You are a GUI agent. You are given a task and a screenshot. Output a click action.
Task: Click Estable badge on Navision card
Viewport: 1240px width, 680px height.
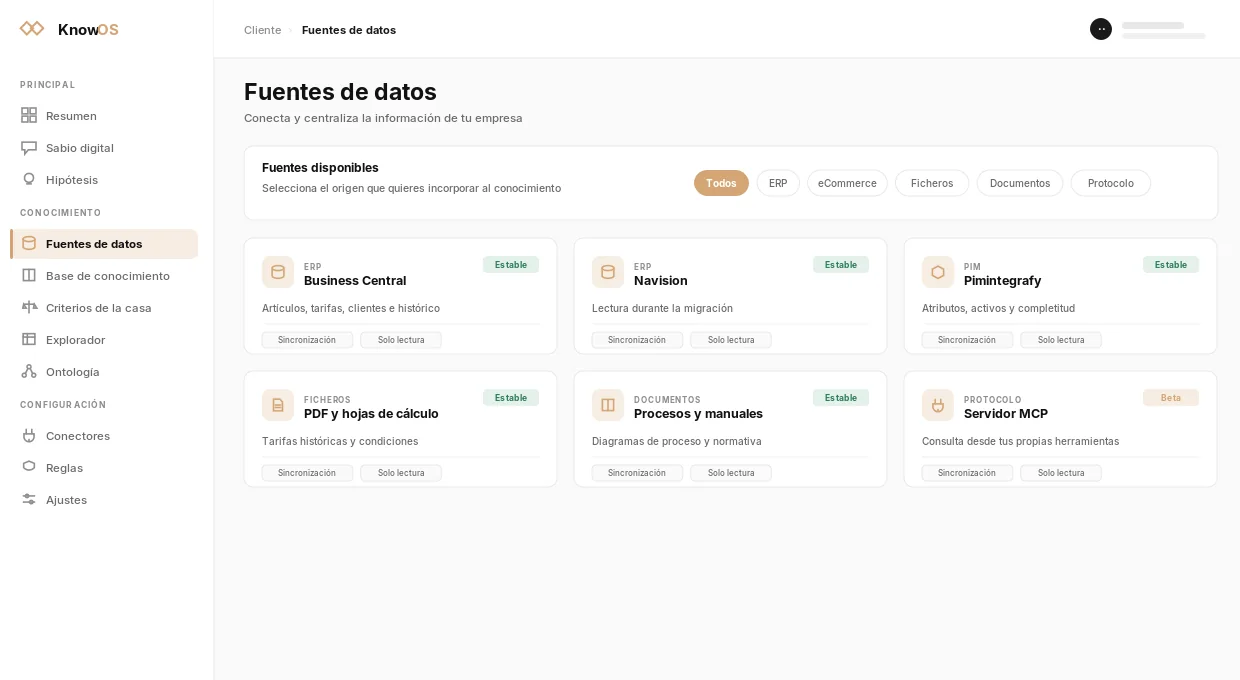(x=841, y=265)
